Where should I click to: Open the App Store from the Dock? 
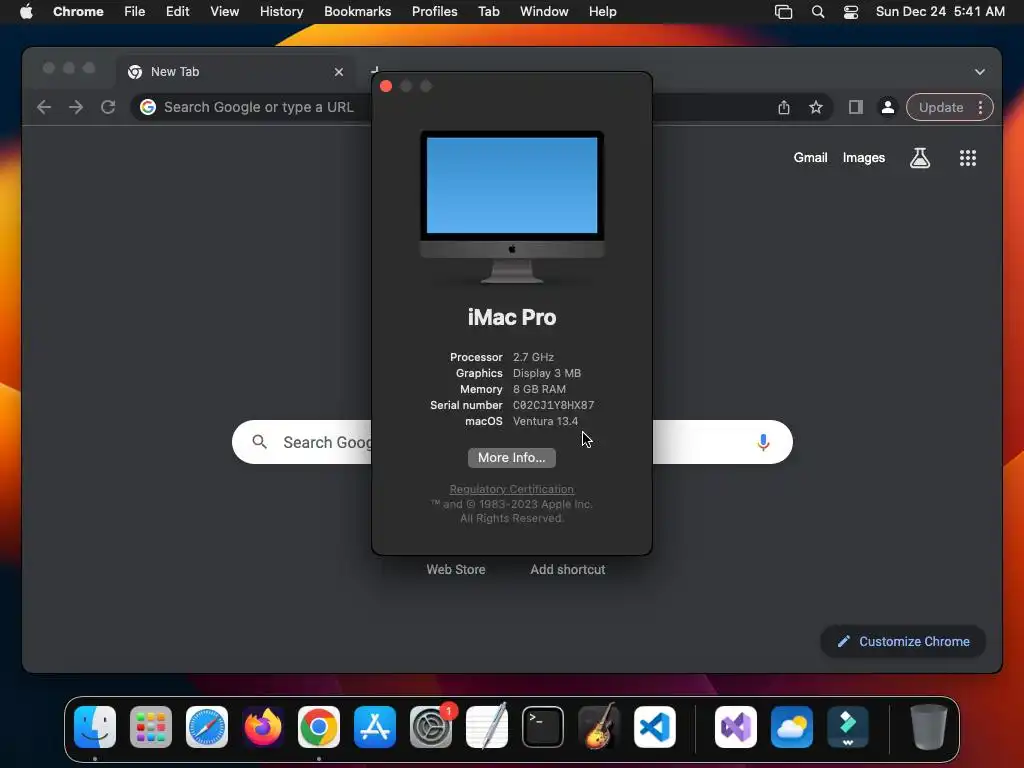375,727
